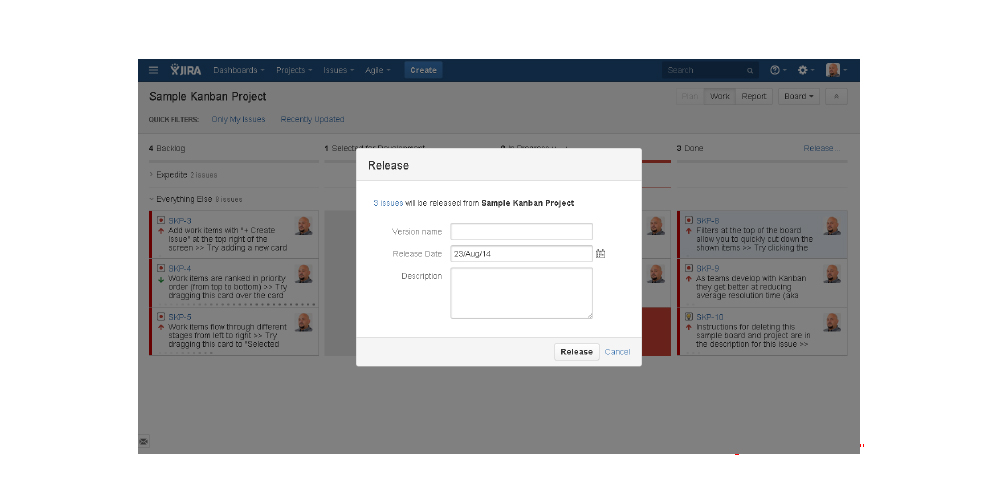1000x503 pixels.
Task: Click inside the Description text area
Action: 521,293
